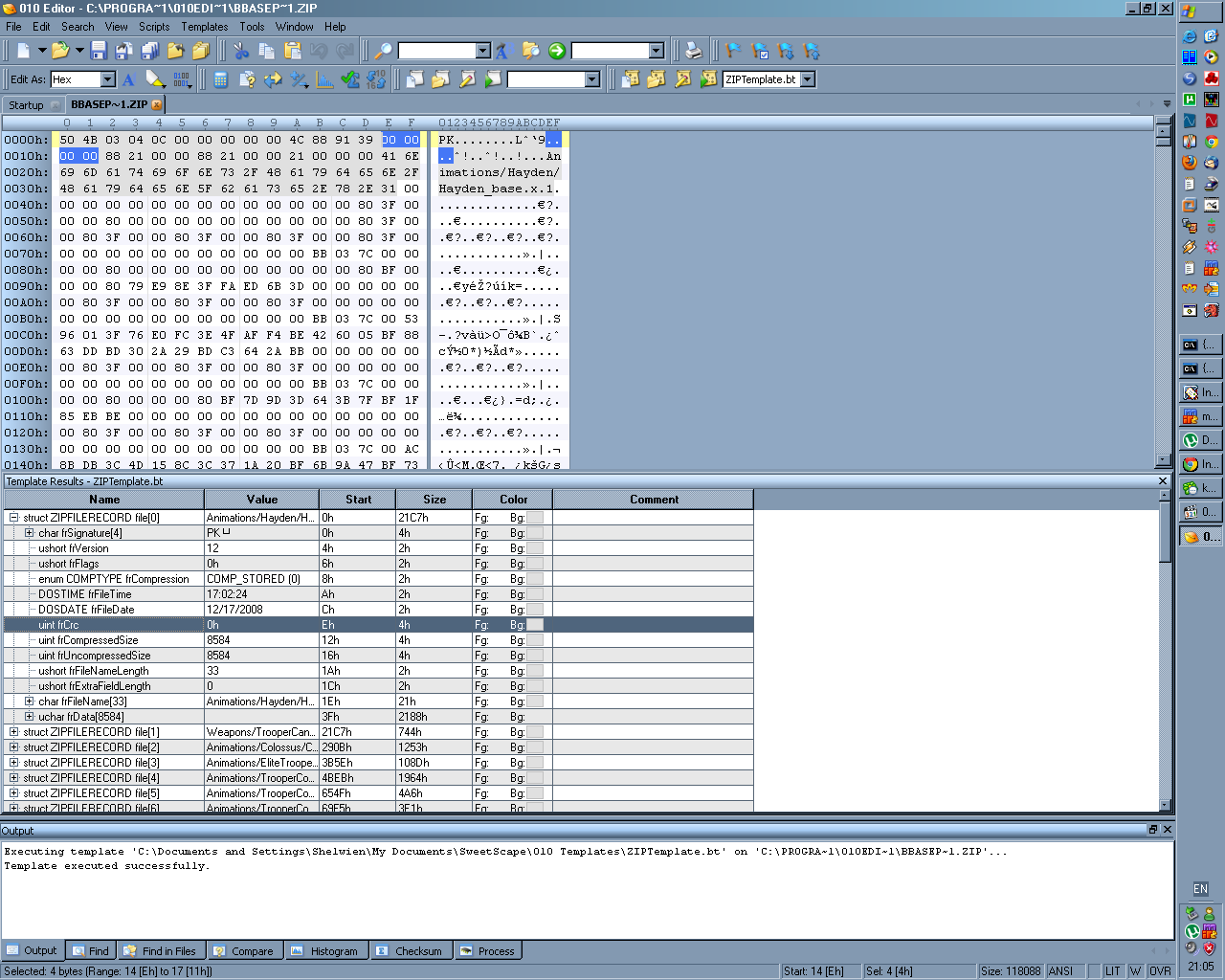
Task: Click the Cut scissors icon
Action: [x=241, y=51]
